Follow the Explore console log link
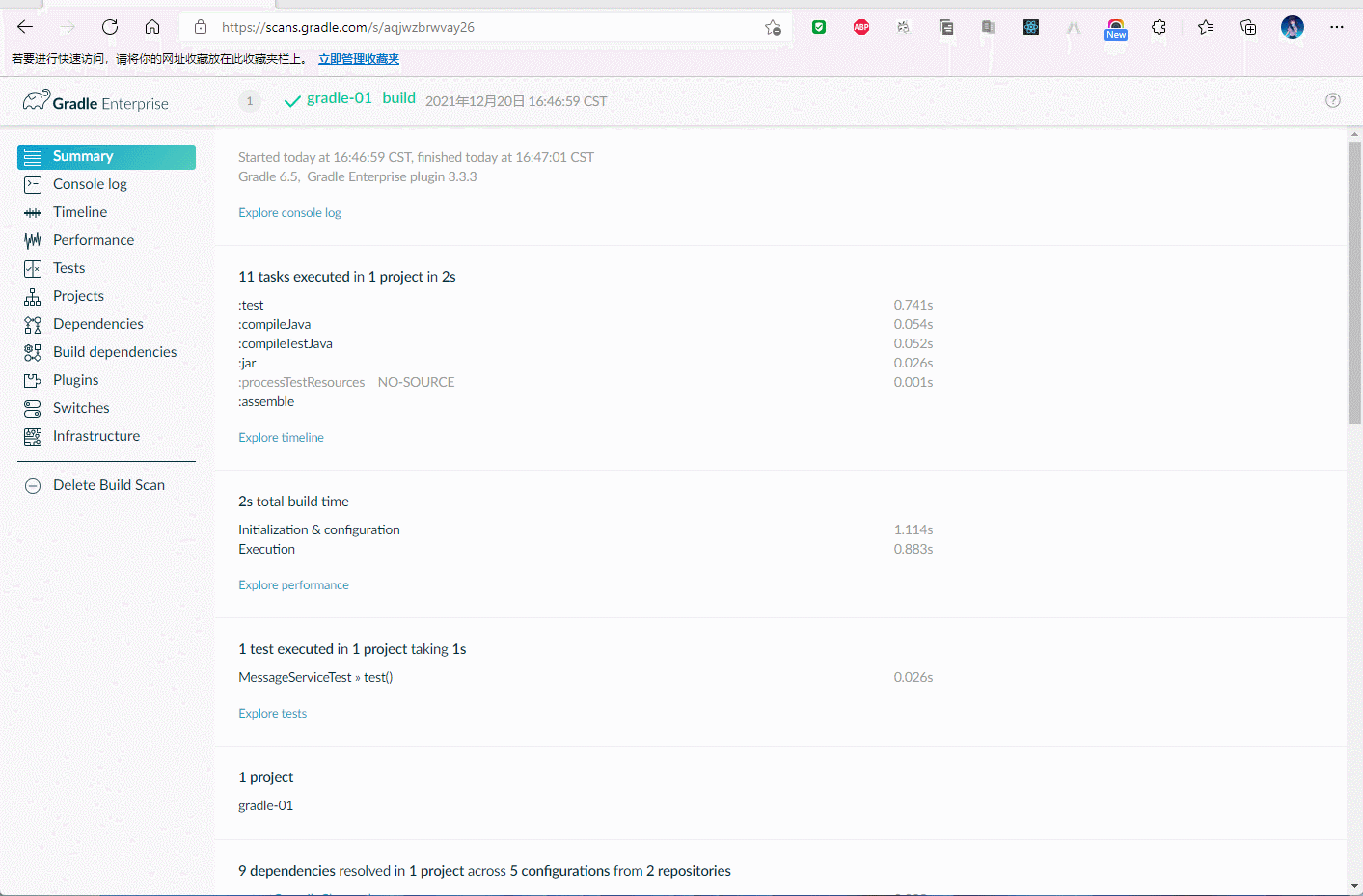Viewport: 1363px width, 896px height. [x=289, y=213]
